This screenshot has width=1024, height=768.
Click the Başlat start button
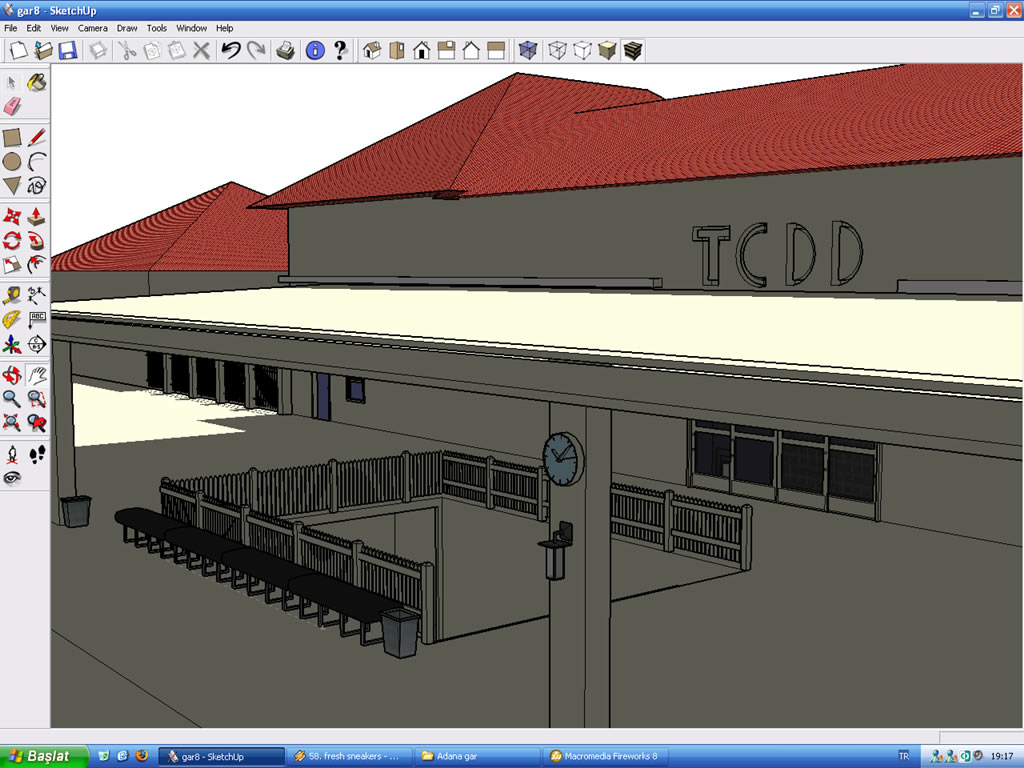pos(44,756)
